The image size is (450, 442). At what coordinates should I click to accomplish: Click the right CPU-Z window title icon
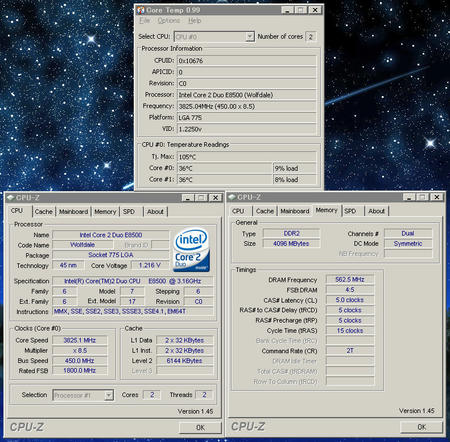click(x=232, y=197)
